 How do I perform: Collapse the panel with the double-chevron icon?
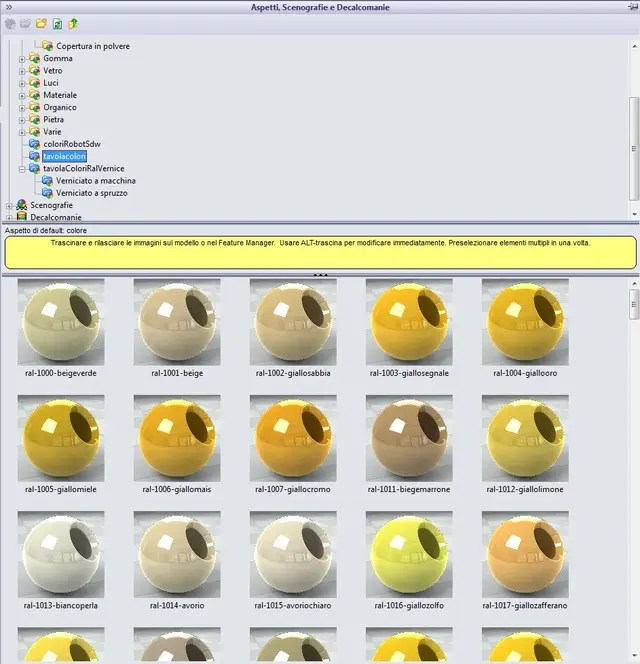(8, 7)
